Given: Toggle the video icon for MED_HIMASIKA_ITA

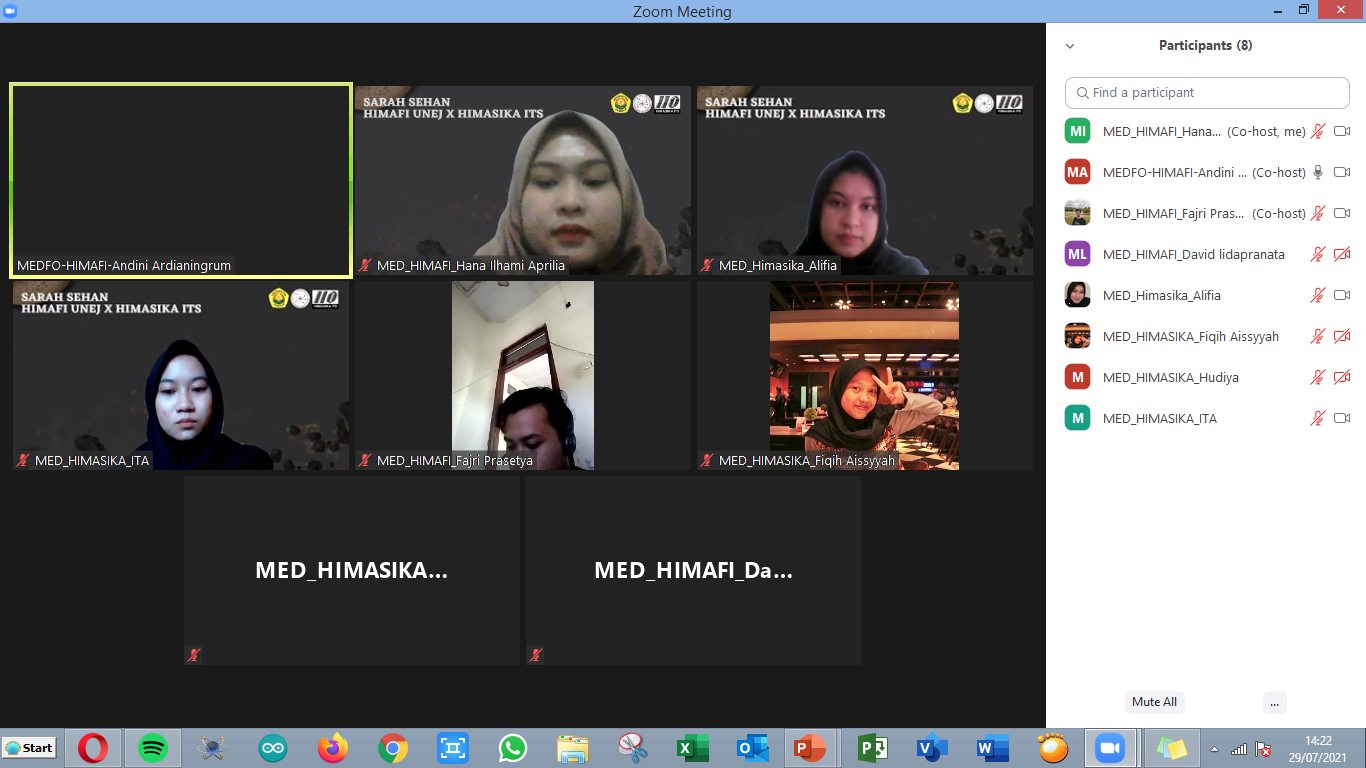Looking at the screenshot, I should coord(1342,419).
